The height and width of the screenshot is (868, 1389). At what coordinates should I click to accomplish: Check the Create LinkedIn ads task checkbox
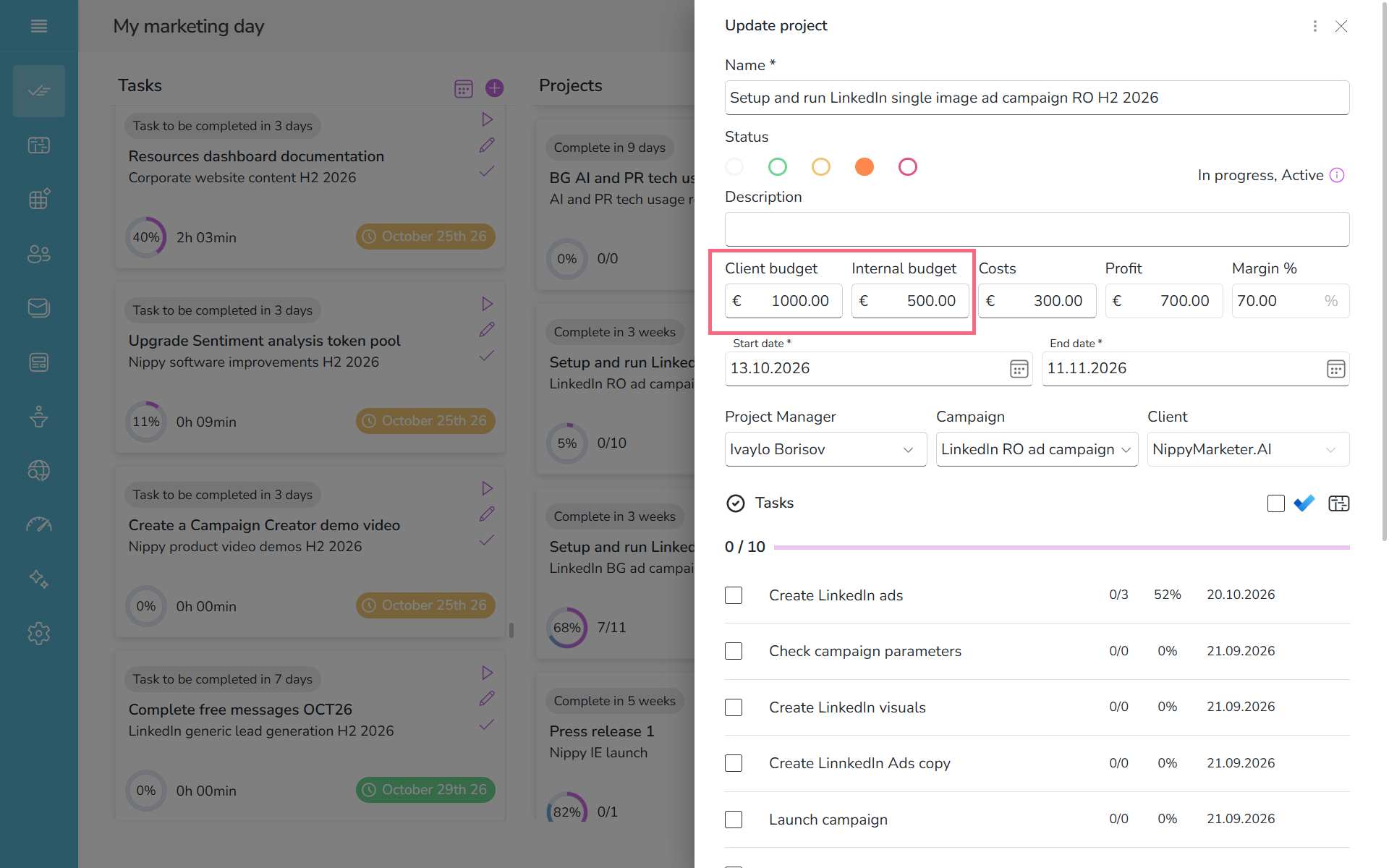734,595
